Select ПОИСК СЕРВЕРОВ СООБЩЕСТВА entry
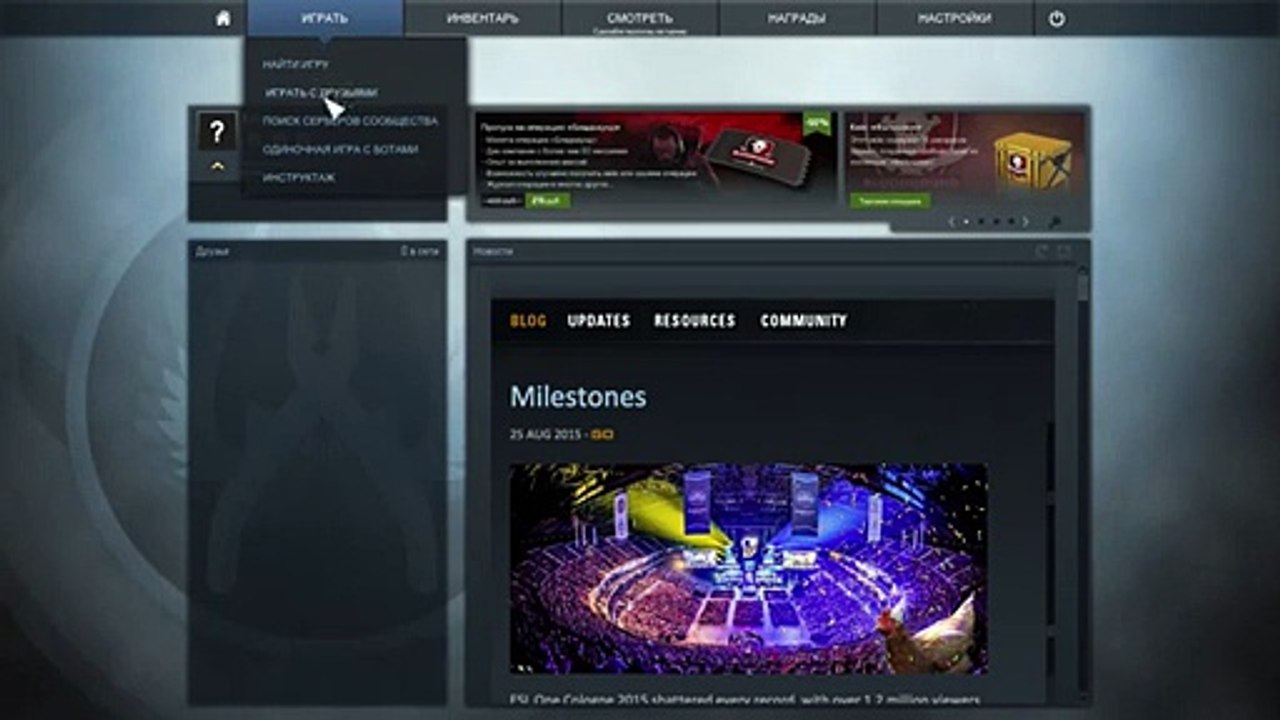 (x=350, y=121)
